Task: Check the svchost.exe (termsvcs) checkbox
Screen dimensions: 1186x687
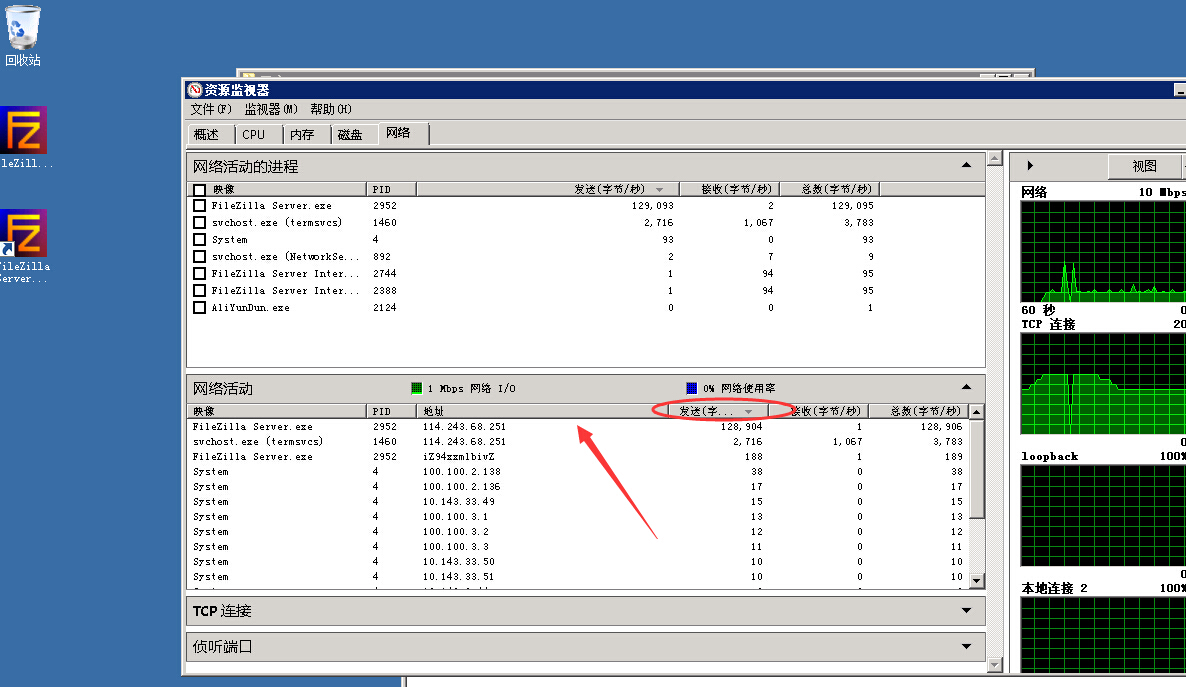Action: [x=200, y=223]
